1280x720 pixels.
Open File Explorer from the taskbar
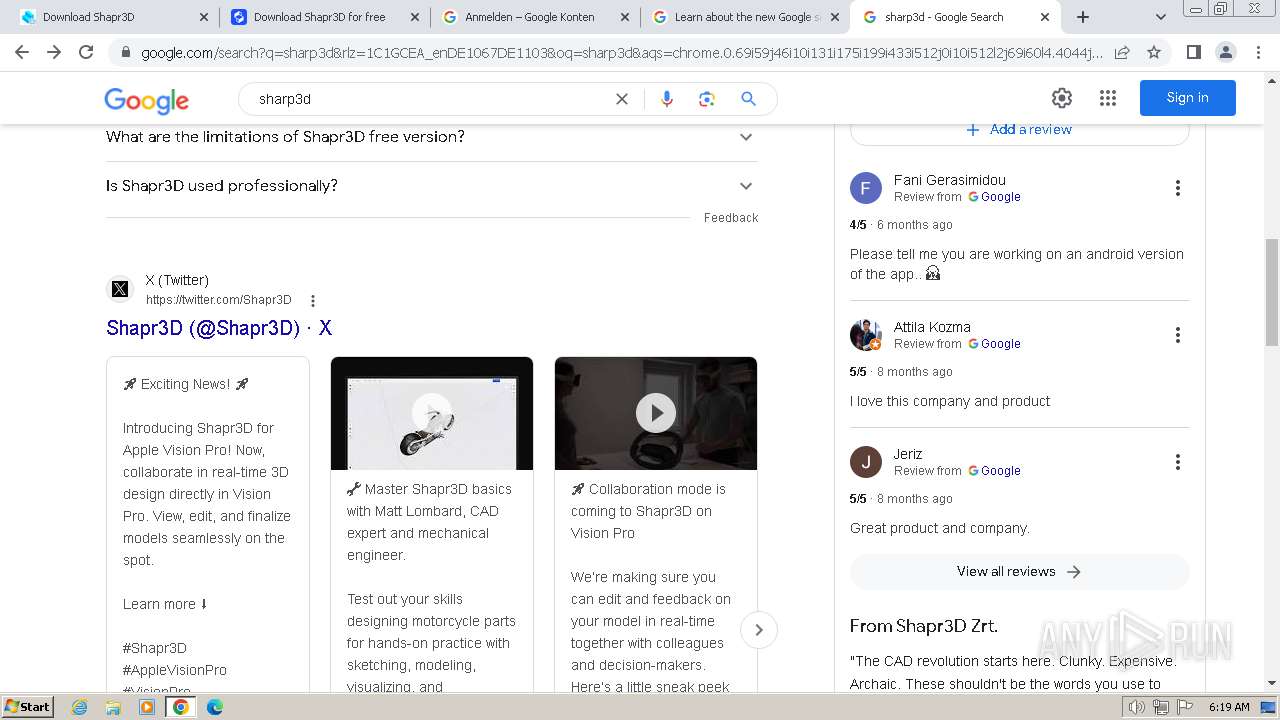(x=113, y=707)
